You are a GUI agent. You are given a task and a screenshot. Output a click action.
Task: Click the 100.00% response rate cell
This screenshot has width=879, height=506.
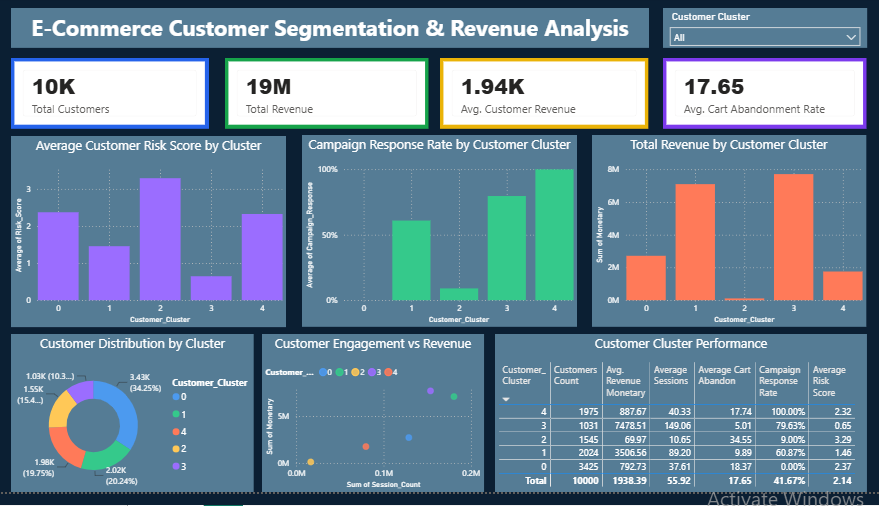(x=788, y=412)
